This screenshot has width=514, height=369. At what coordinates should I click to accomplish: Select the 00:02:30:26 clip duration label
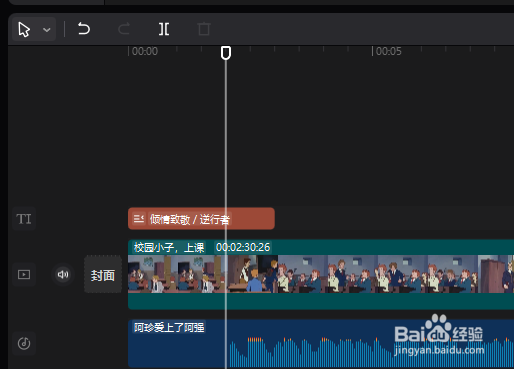coord(243,247)
